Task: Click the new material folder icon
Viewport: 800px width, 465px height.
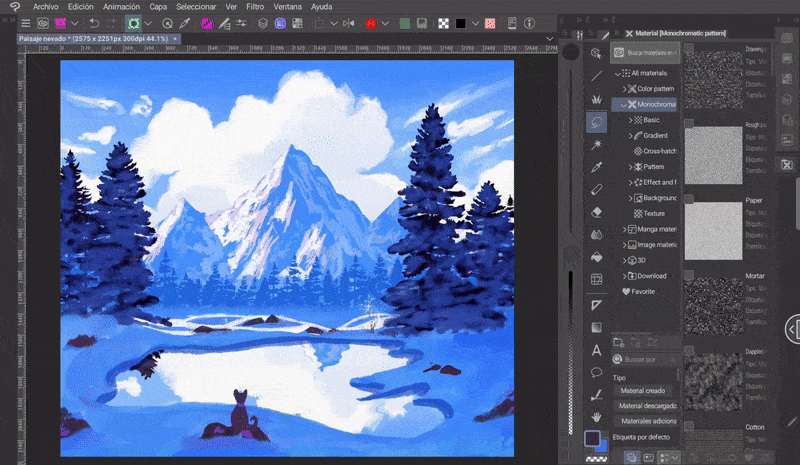Action: [619, 342]
